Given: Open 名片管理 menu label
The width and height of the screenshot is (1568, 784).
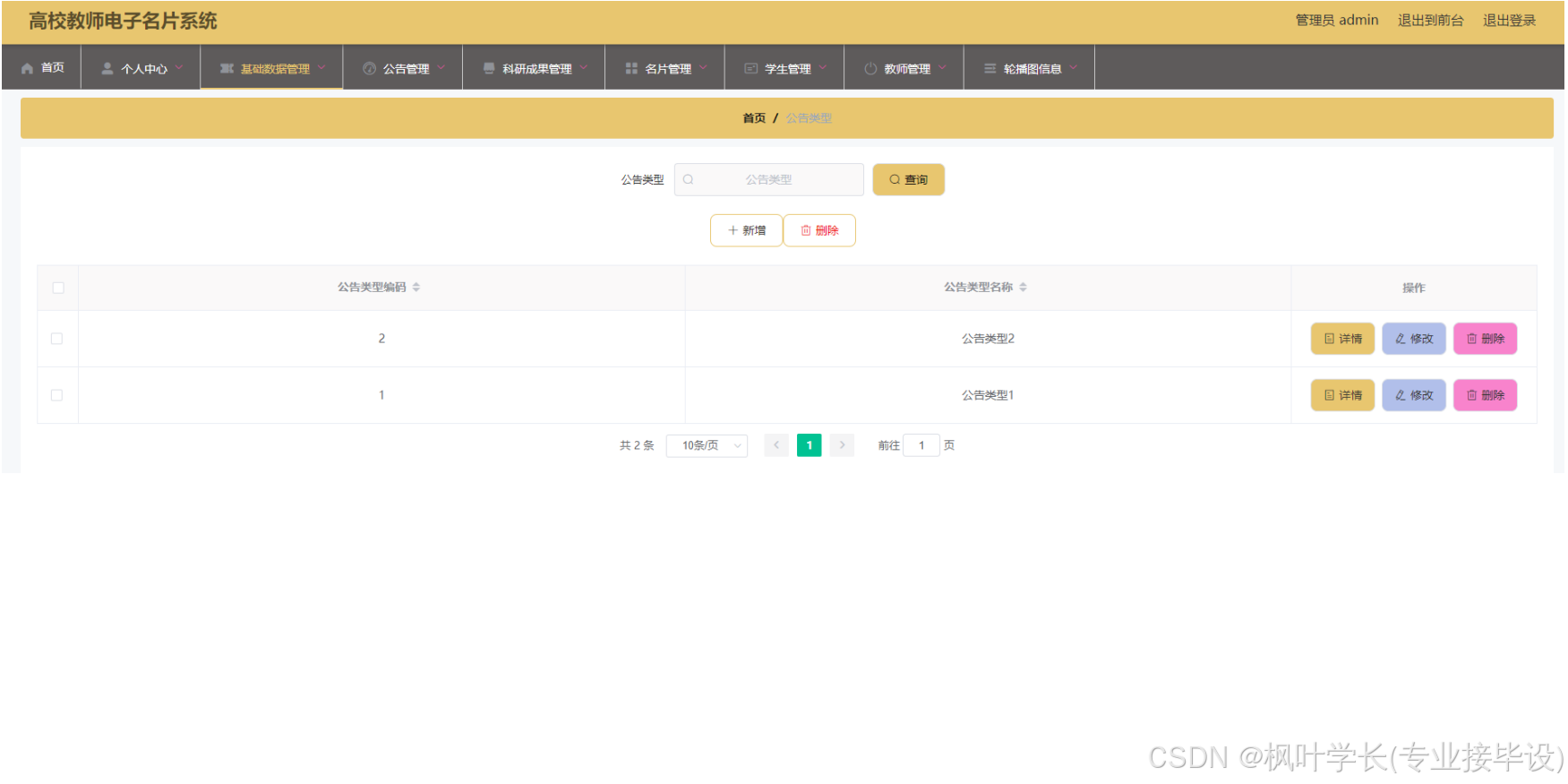Looking at the screenshot, I should 669,68.
